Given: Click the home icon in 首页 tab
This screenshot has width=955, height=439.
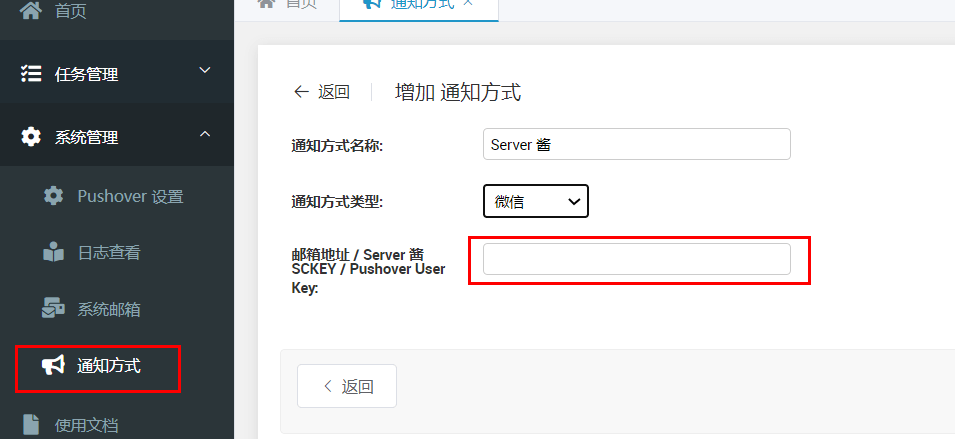Looking at the screenshot, I should tap(266, 3).
